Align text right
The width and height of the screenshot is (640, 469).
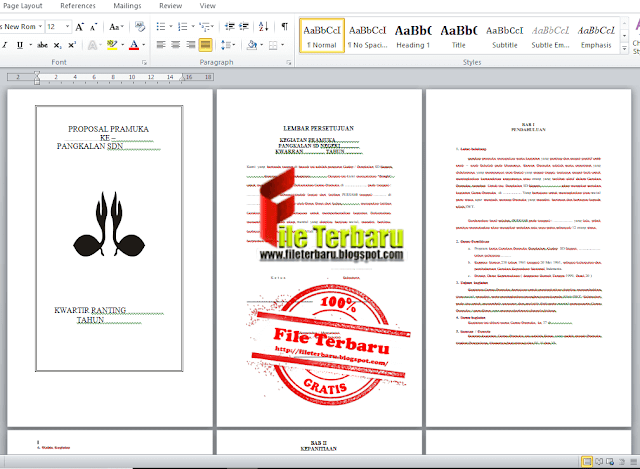(191, 45)
